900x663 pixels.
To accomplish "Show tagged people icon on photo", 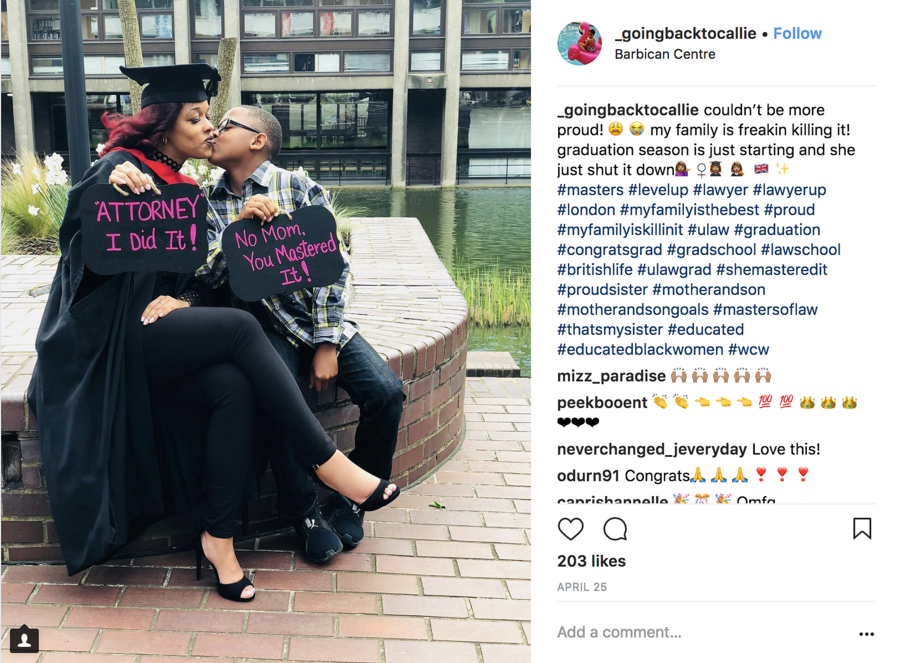I will pos(24,640).
